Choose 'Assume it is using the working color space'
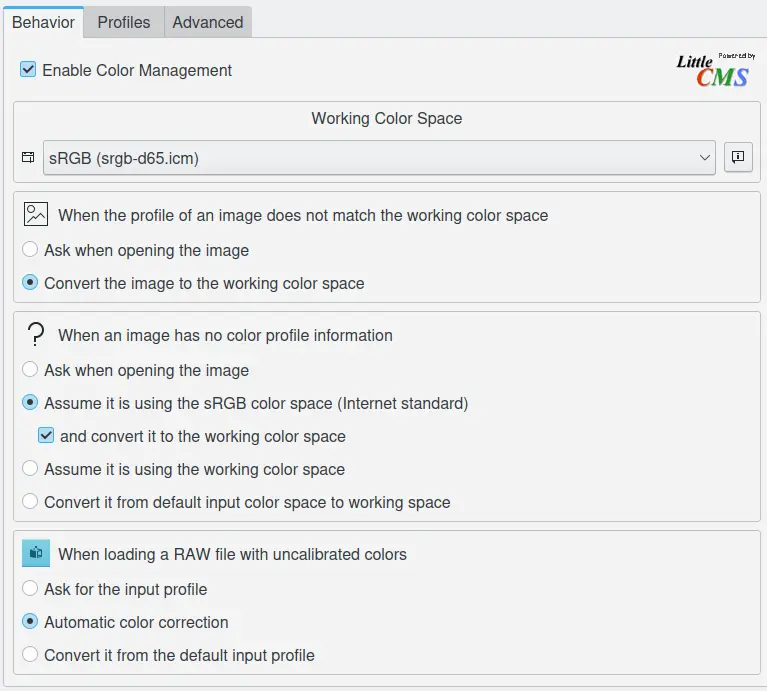Screen dimensions: 767x691 [31, 469]
